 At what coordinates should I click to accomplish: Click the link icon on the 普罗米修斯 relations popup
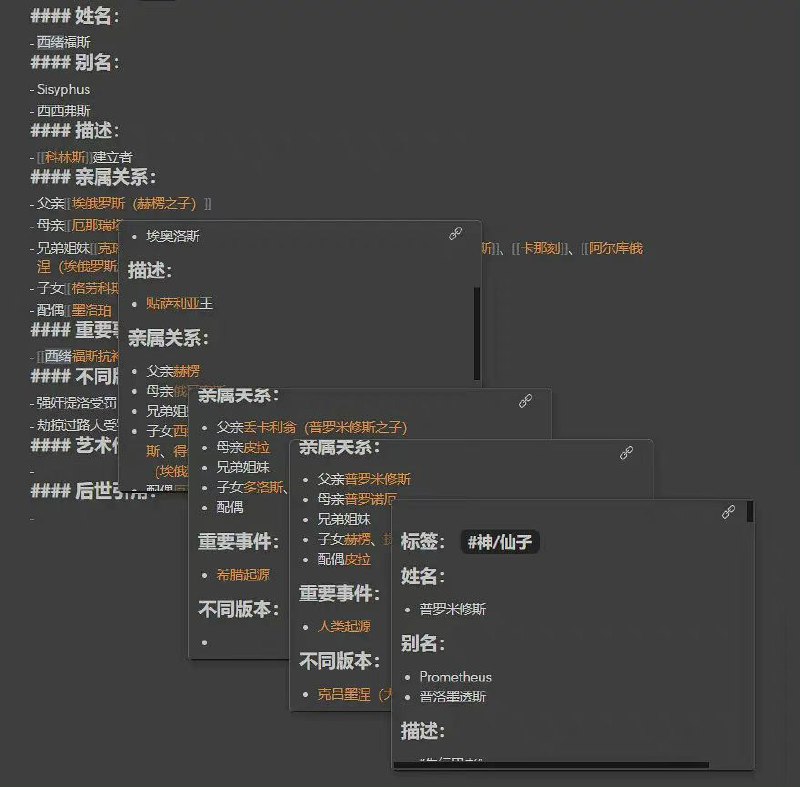pyautogui.click(x=627, y=451)
